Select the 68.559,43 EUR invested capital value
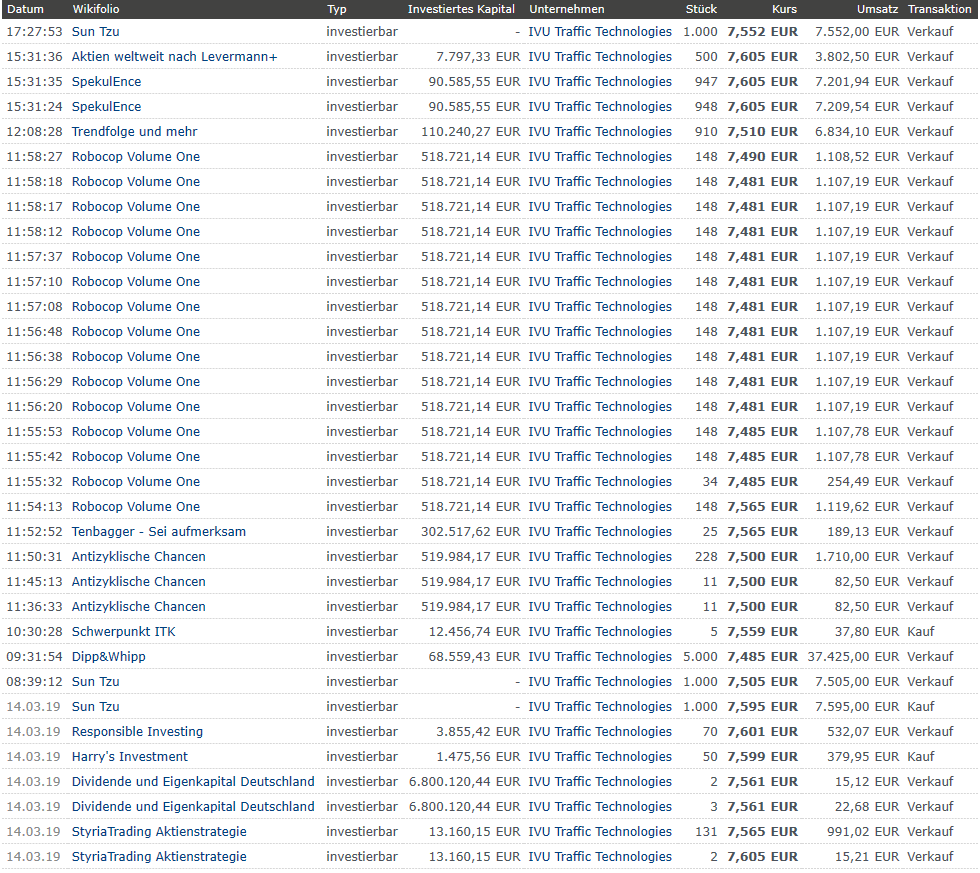 pyautogui.click(x=474, y=657)
